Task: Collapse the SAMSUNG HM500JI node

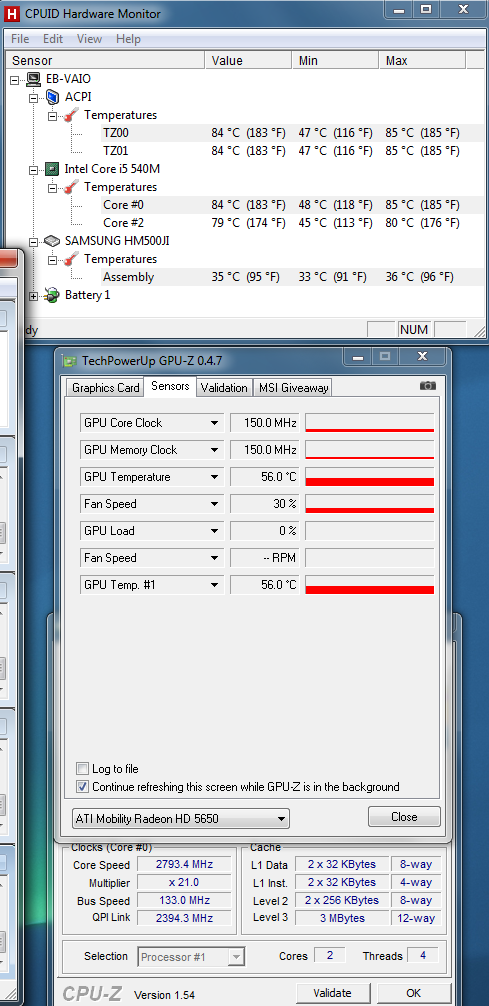Action: pos(34,242)
